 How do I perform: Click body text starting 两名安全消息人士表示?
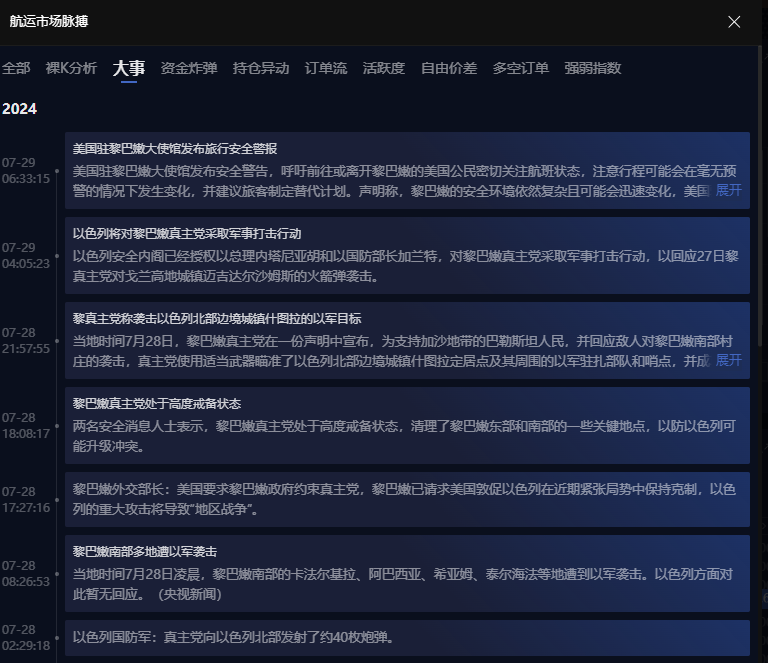point(404,436)
